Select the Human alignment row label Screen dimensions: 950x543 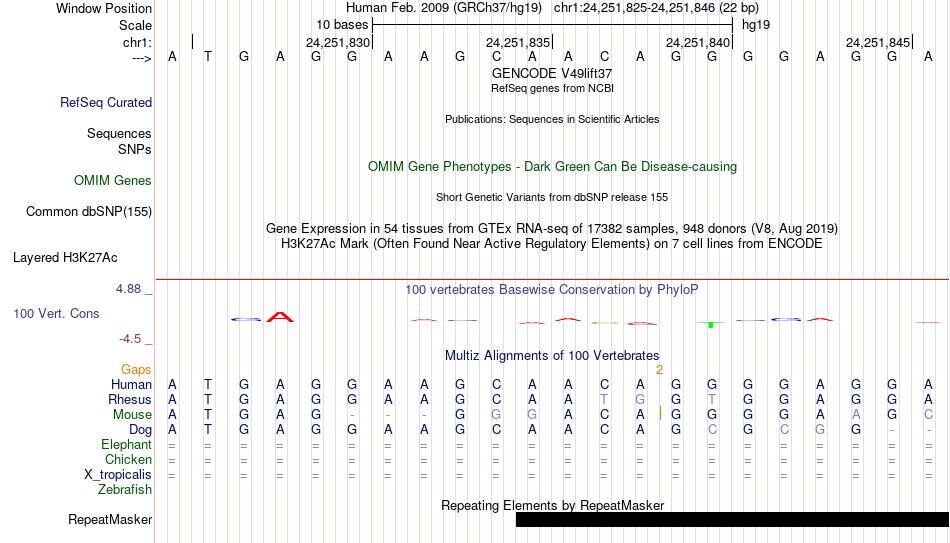(x=131, y=385)
